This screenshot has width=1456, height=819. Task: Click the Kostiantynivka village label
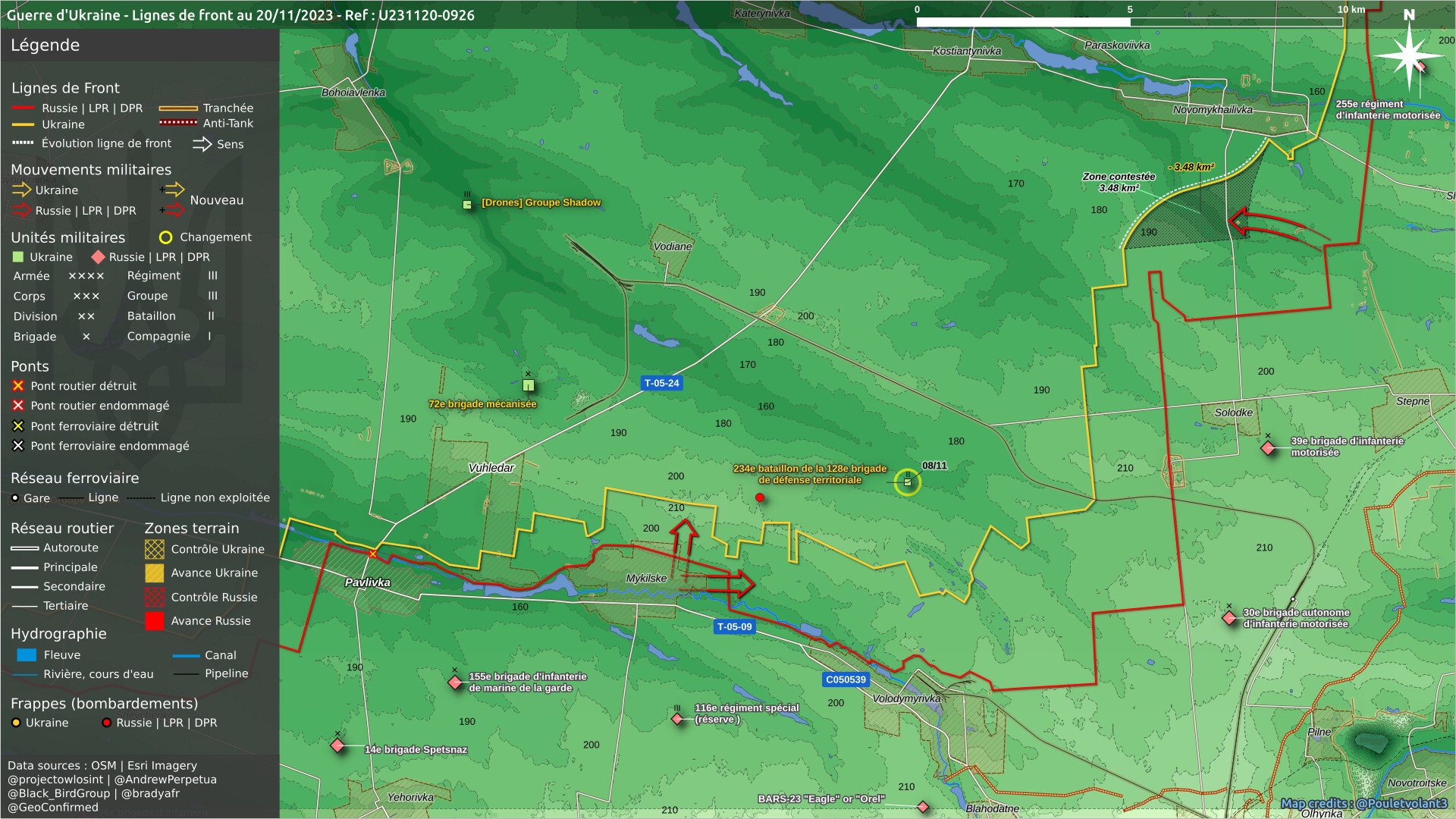click(x=967, y=51)
